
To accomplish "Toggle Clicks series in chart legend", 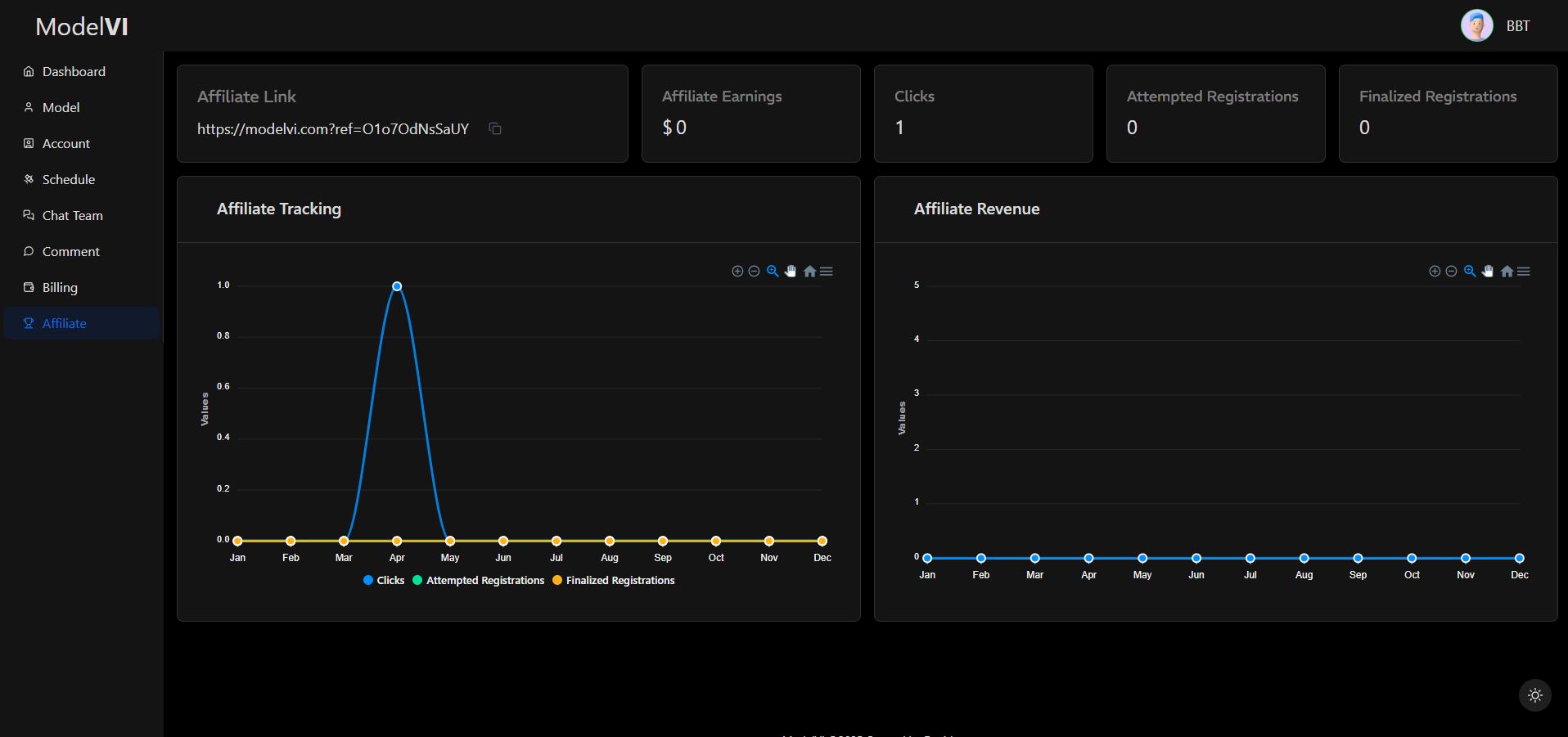I will 384,580.
